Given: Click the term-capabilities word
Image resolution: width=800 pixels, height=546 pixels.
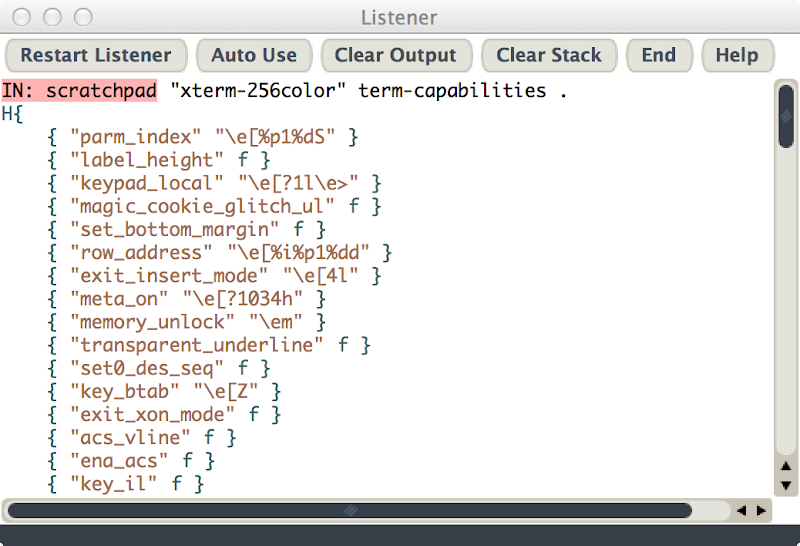Looking at the screenshot, I should point(452,91).
